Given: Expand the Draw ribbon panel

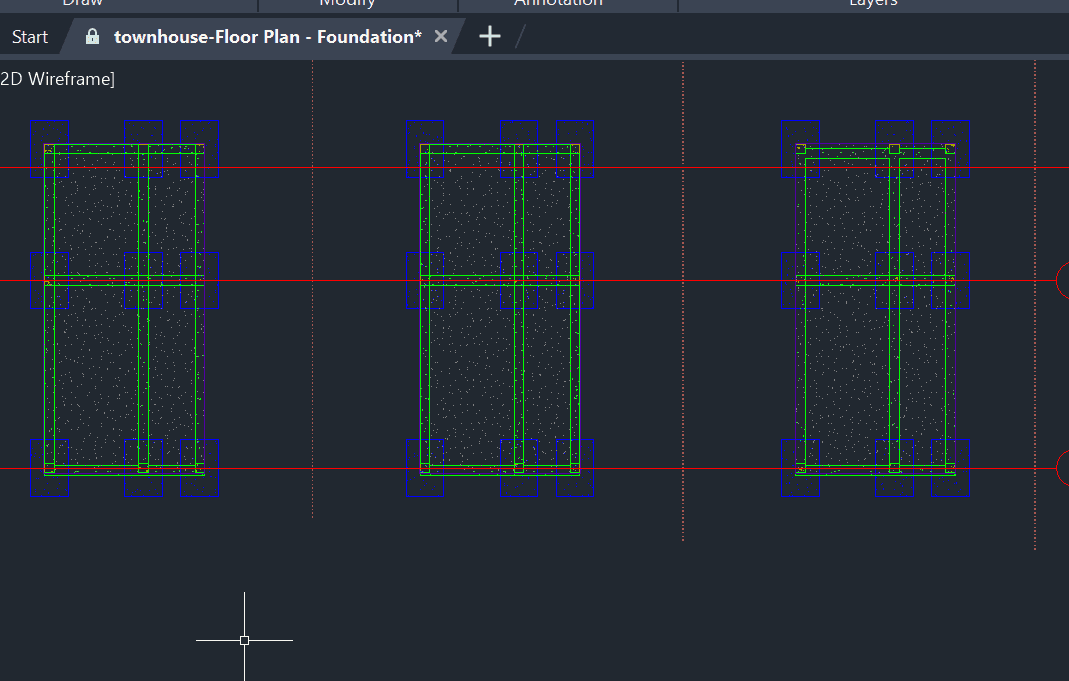Looking at the screenshot, I should pyautogui.click(x=83, y=3).
